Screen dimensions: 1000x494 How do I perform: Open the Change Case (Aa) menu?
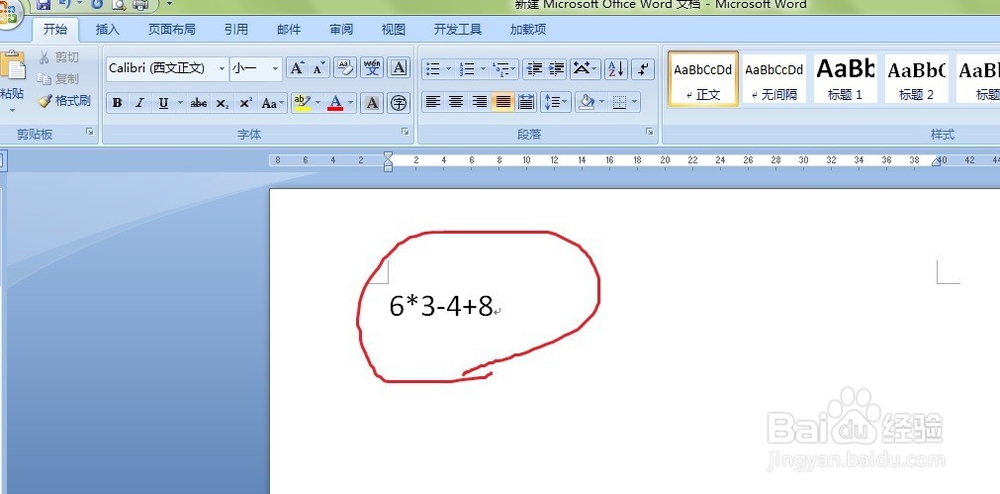[273, 103]
